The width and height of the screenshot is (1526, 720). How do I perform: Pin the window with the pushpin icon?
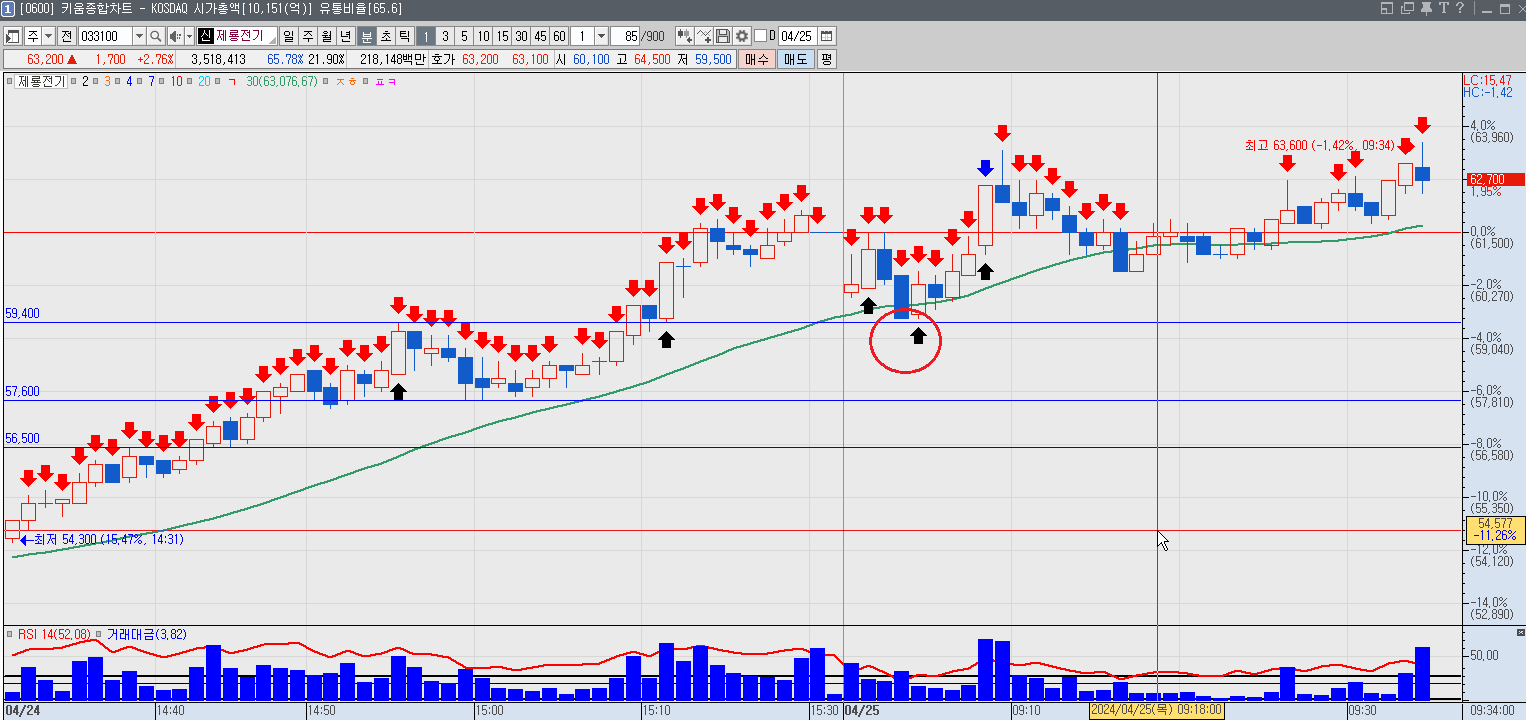pyautogui.click(x=1426, y=8)
